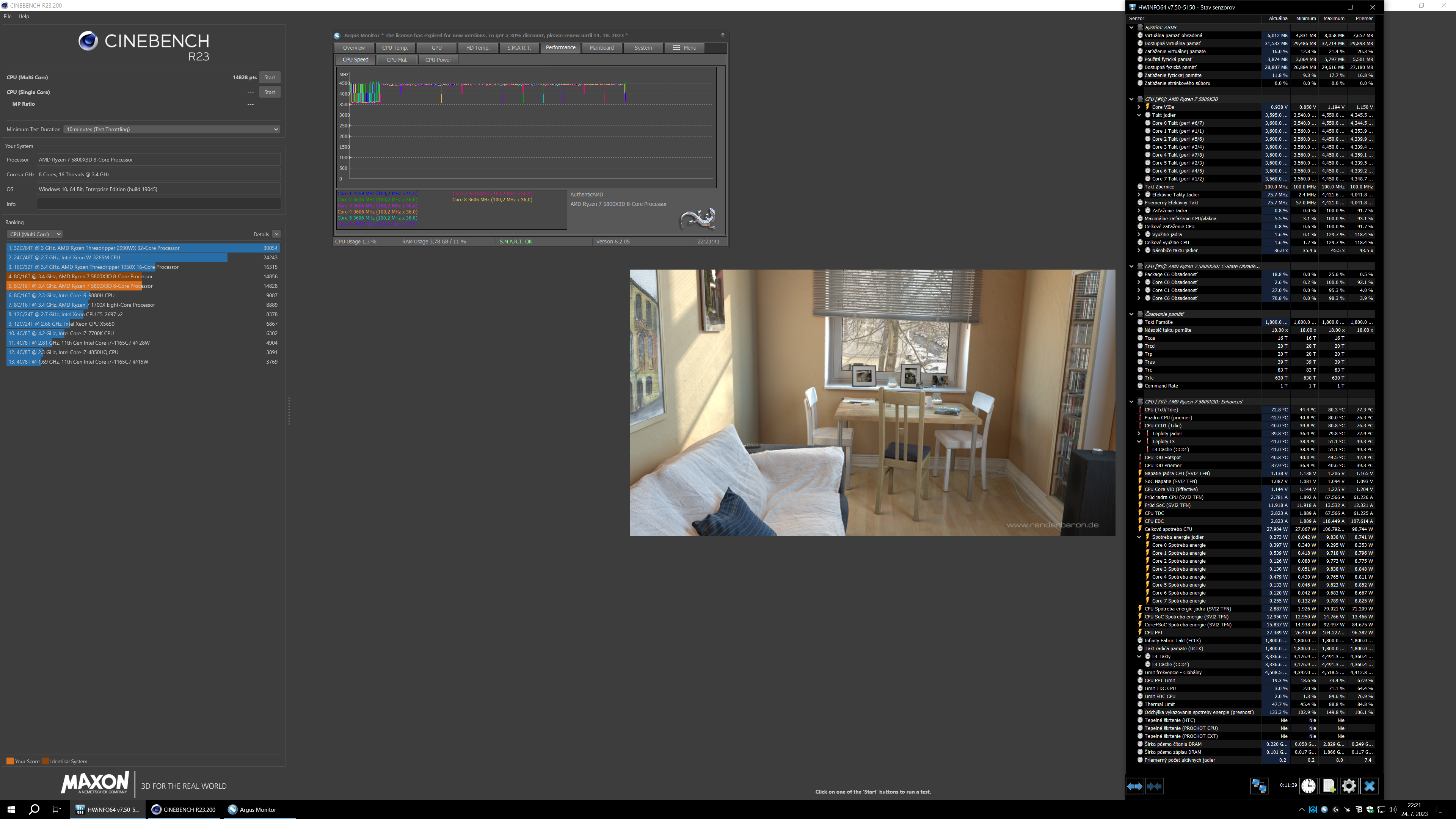Open volume control in system tray
The height and width of the screenshot is (819, 1456).
click(1393, 810)
